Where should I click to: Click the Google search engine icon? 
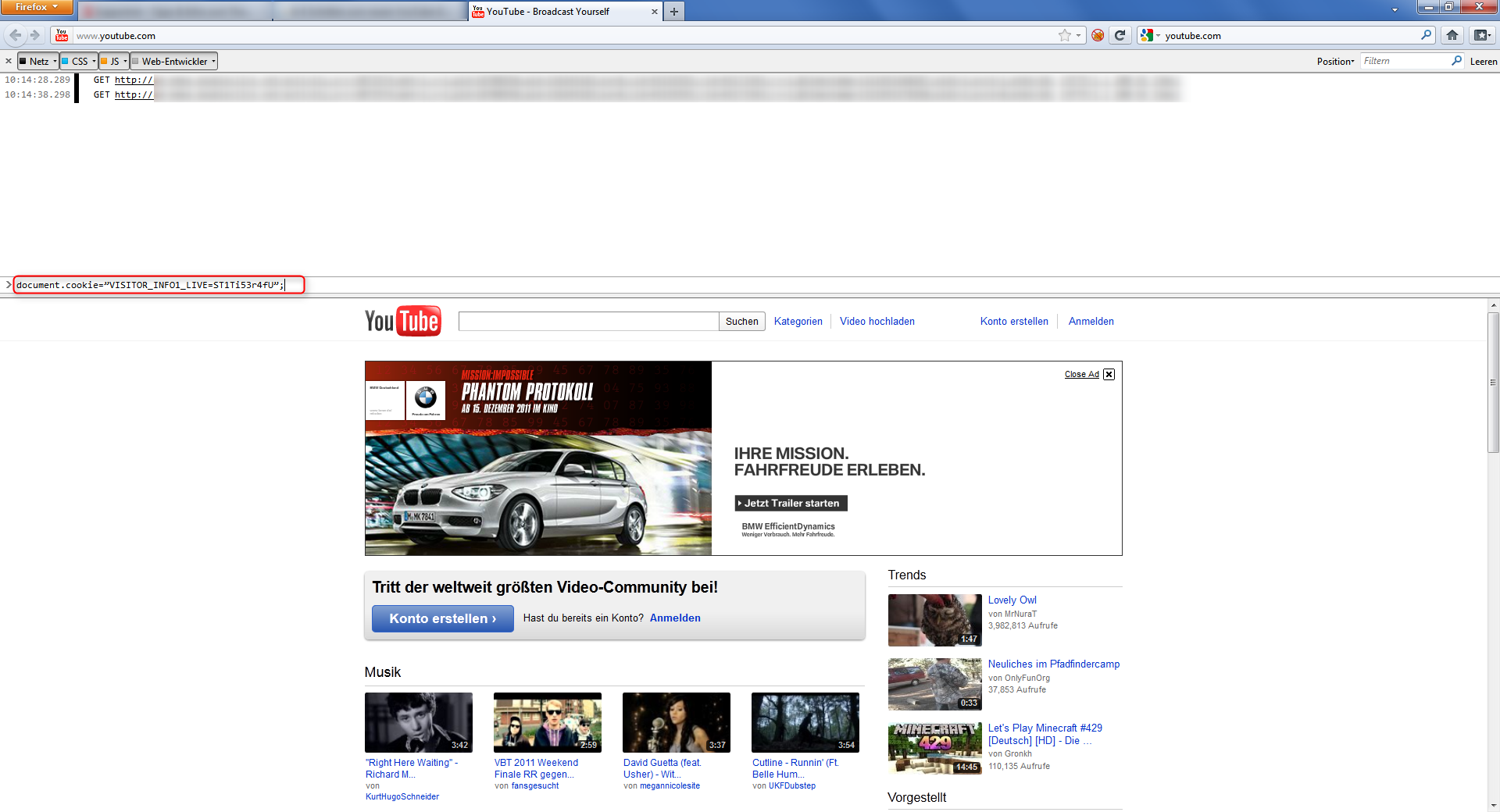click(x=1146, y=35)
